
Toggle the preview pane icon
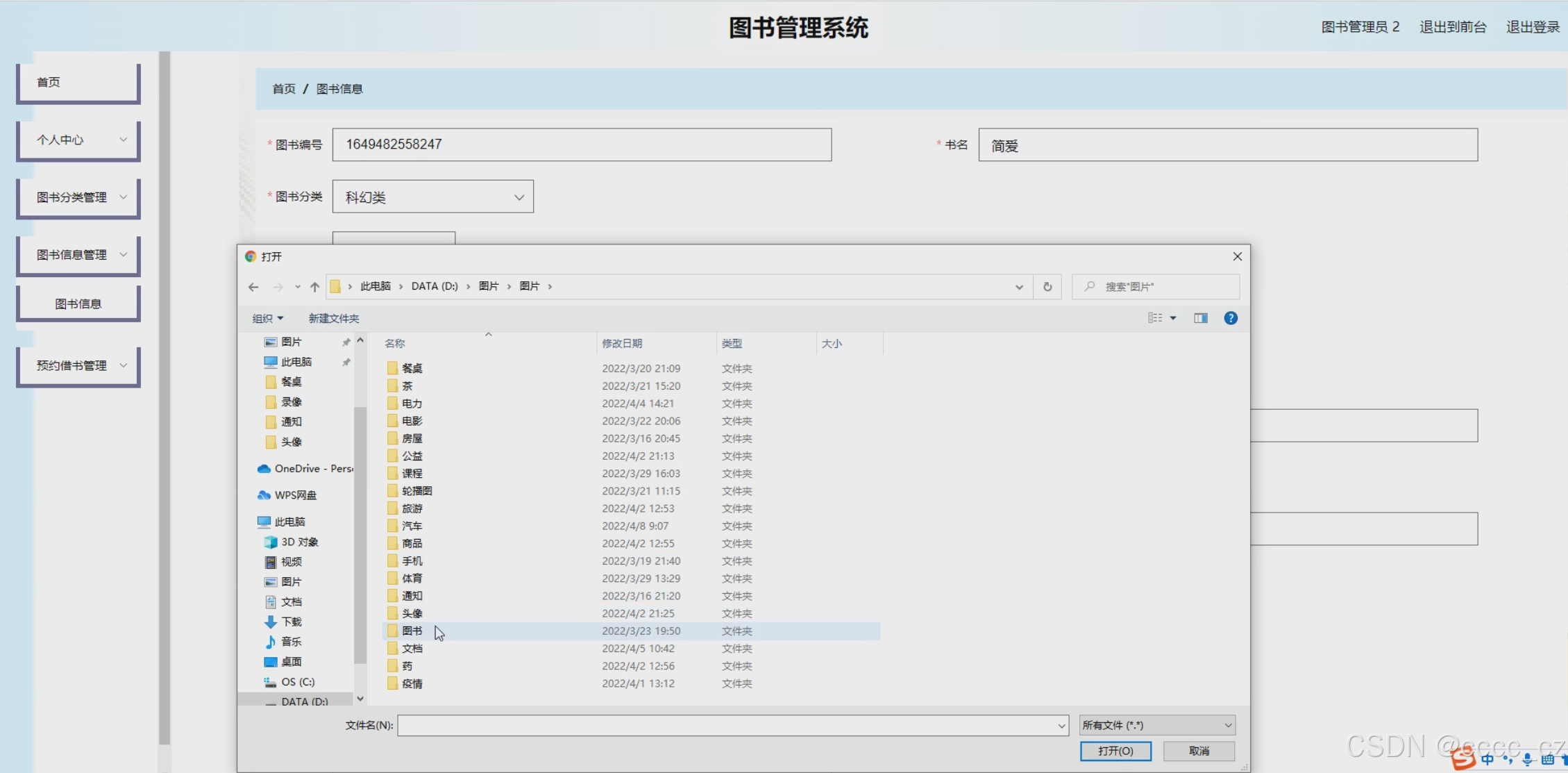(x=1200, y=318)
